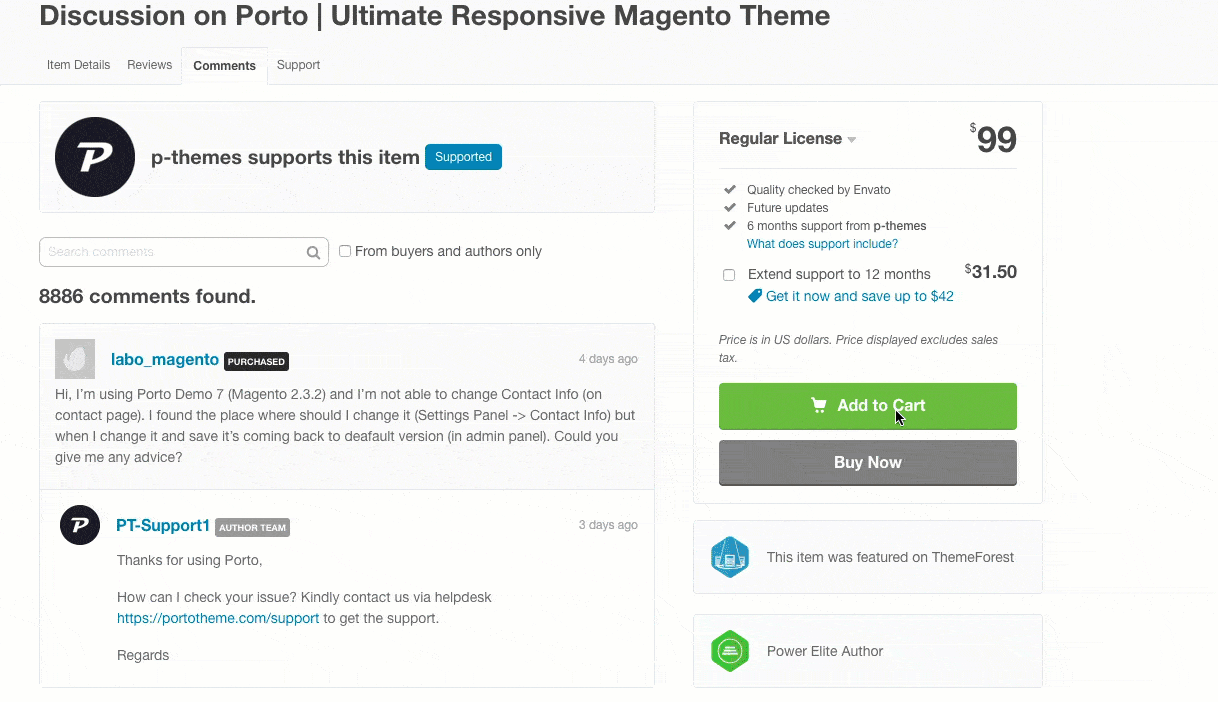The width and height of the screenshot is (1218, 702).
Task: Enable From buyers and authors only
Action: [x=345, y=251]
